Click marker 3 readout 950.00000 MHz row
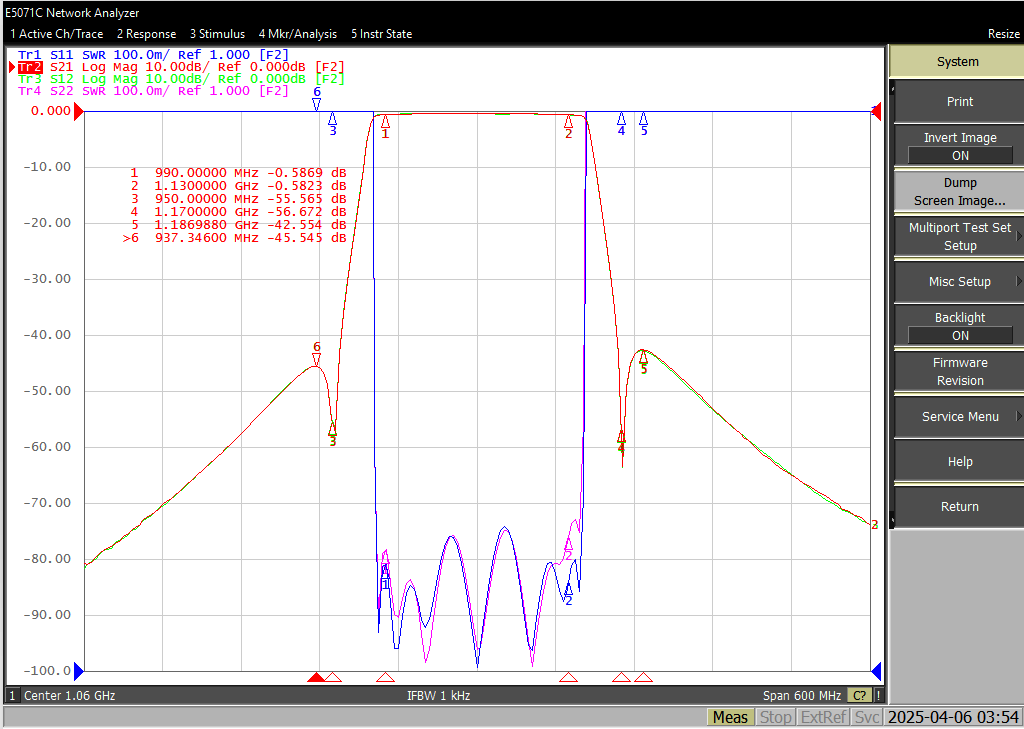1024x729 pixels. 238,199
